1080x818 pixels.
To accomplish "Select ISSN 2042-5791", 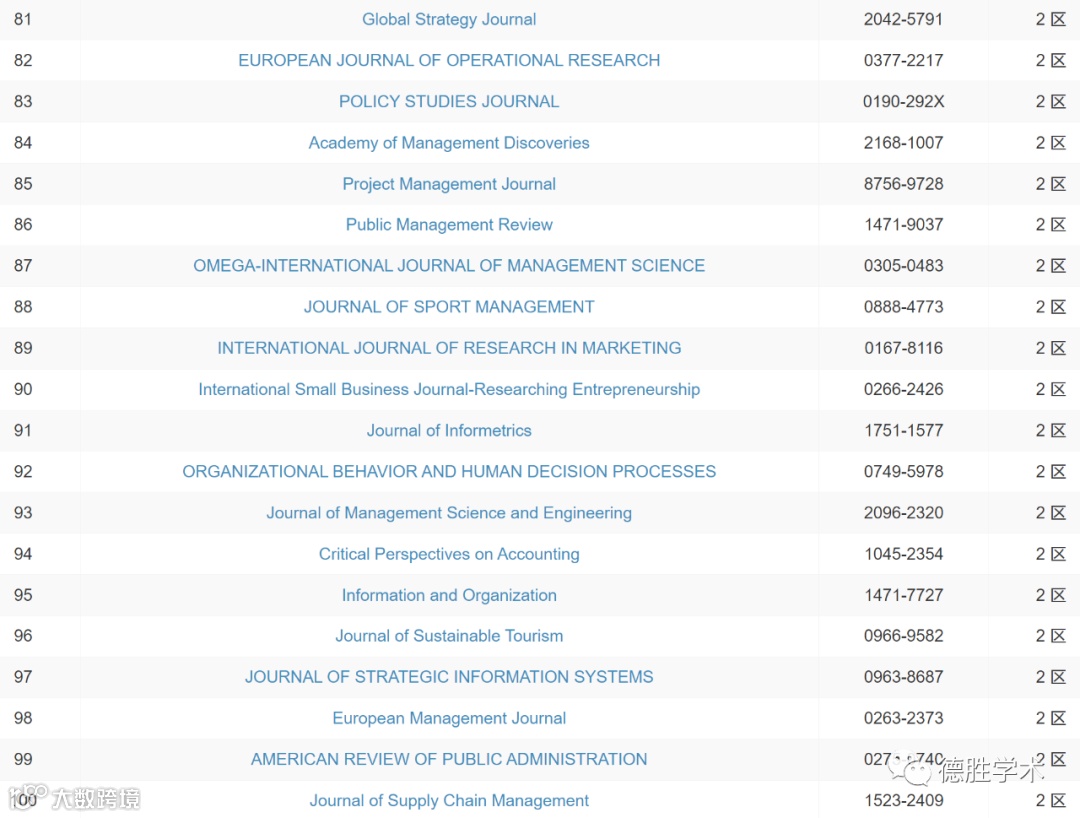I will coord(903,19).
